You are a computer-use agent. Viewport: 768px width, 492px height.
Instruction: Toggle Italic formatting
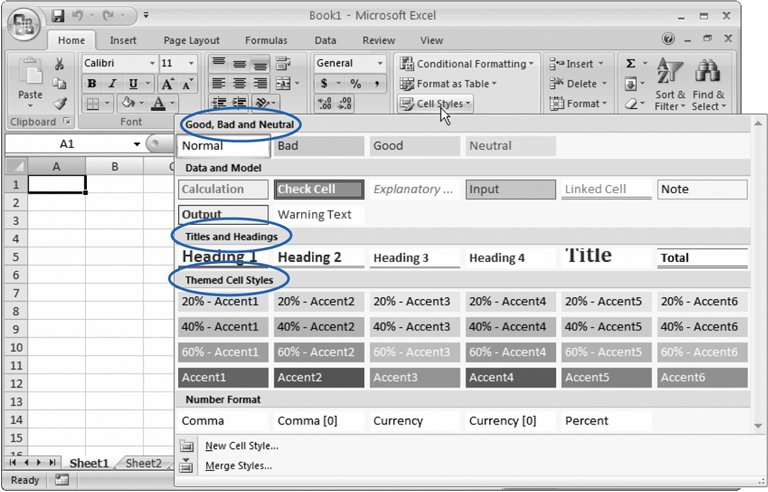click(113, 84)
